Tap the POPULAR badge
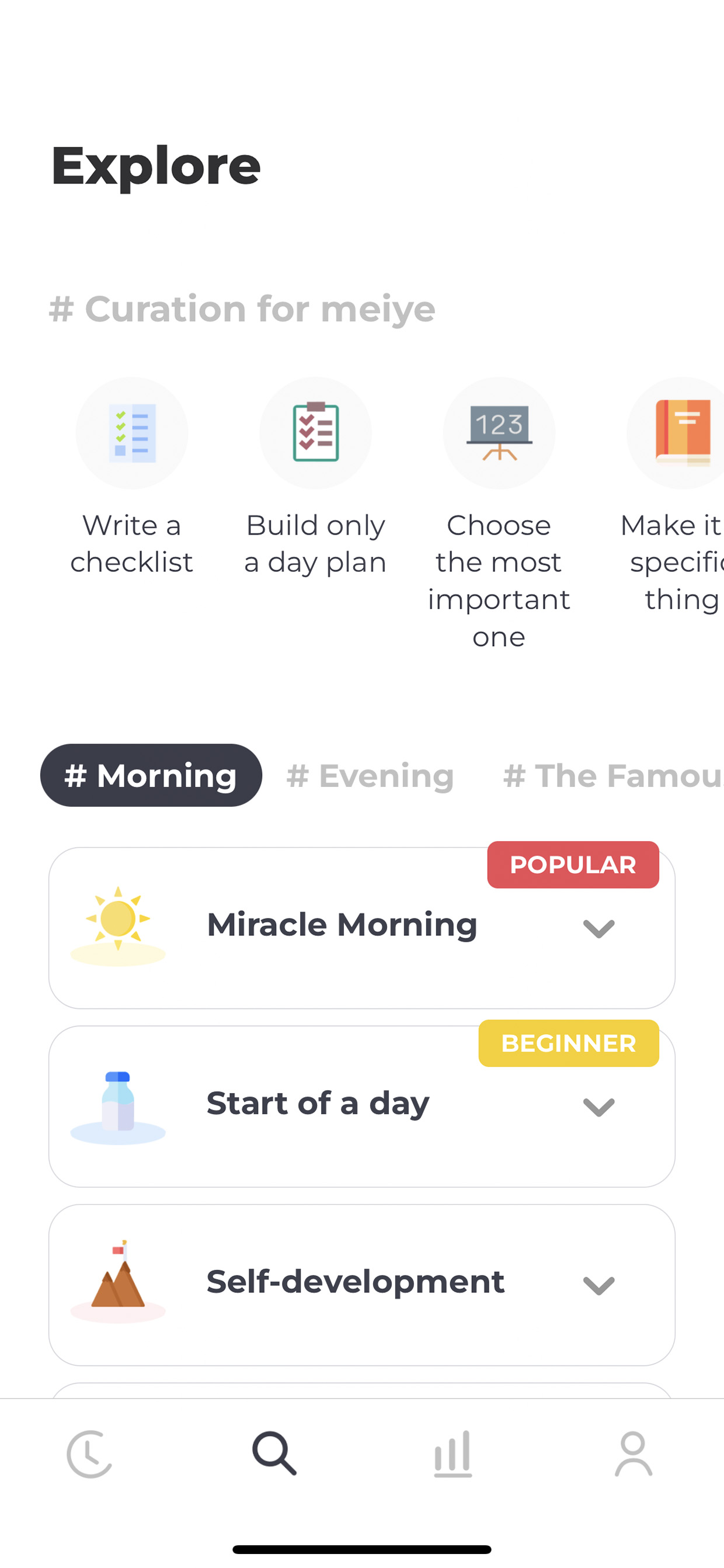 coord(573,865)
